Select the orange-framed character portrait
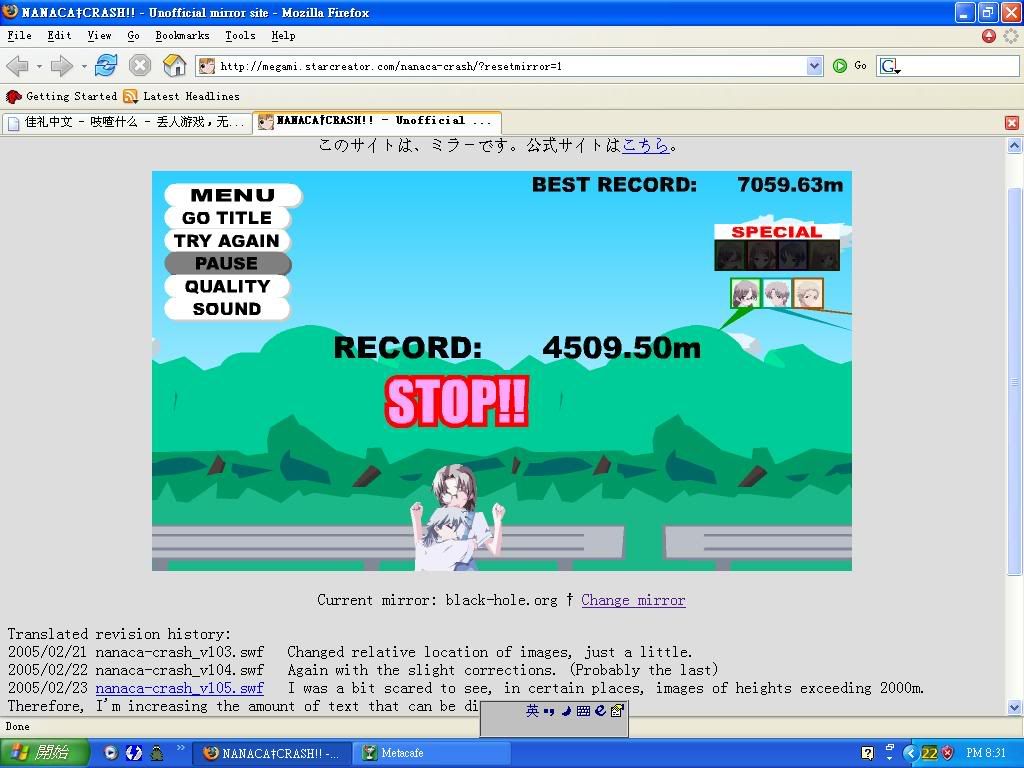This screenshot has height=768, width=1024. point(808,293)
